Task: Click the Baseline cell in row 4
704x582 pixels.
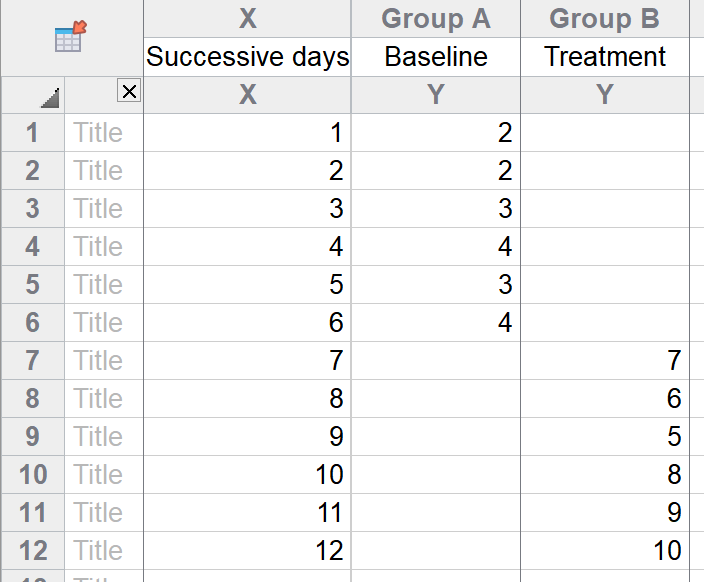Action: 435,247
